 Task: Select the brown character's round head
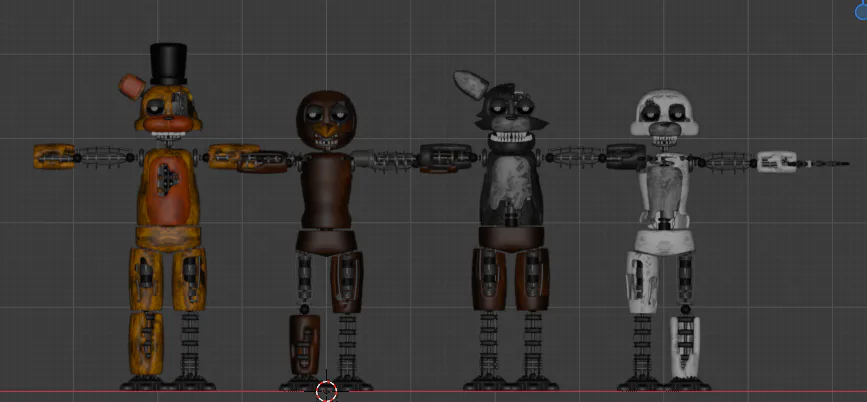pyautogui.click(x=326, y=121)
